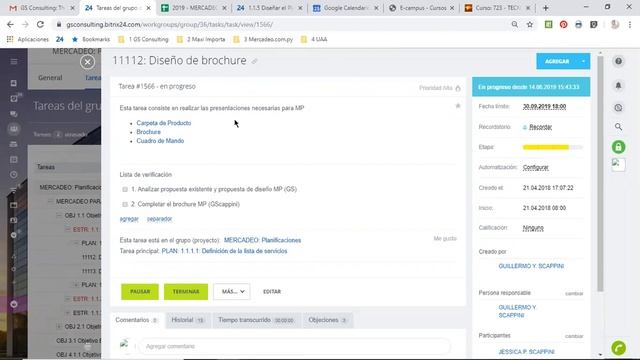Click the Ninguno rating link
The image size is (640, 360).
click(533, 228)
